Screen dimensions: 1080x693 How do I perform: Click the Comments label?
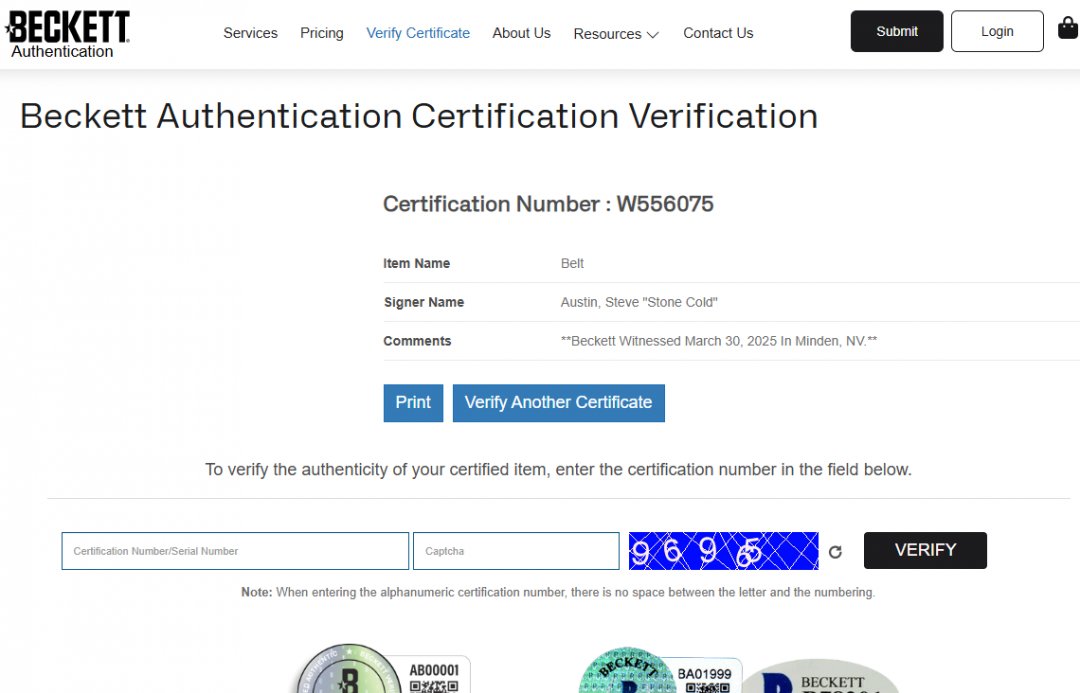(417, 341)
